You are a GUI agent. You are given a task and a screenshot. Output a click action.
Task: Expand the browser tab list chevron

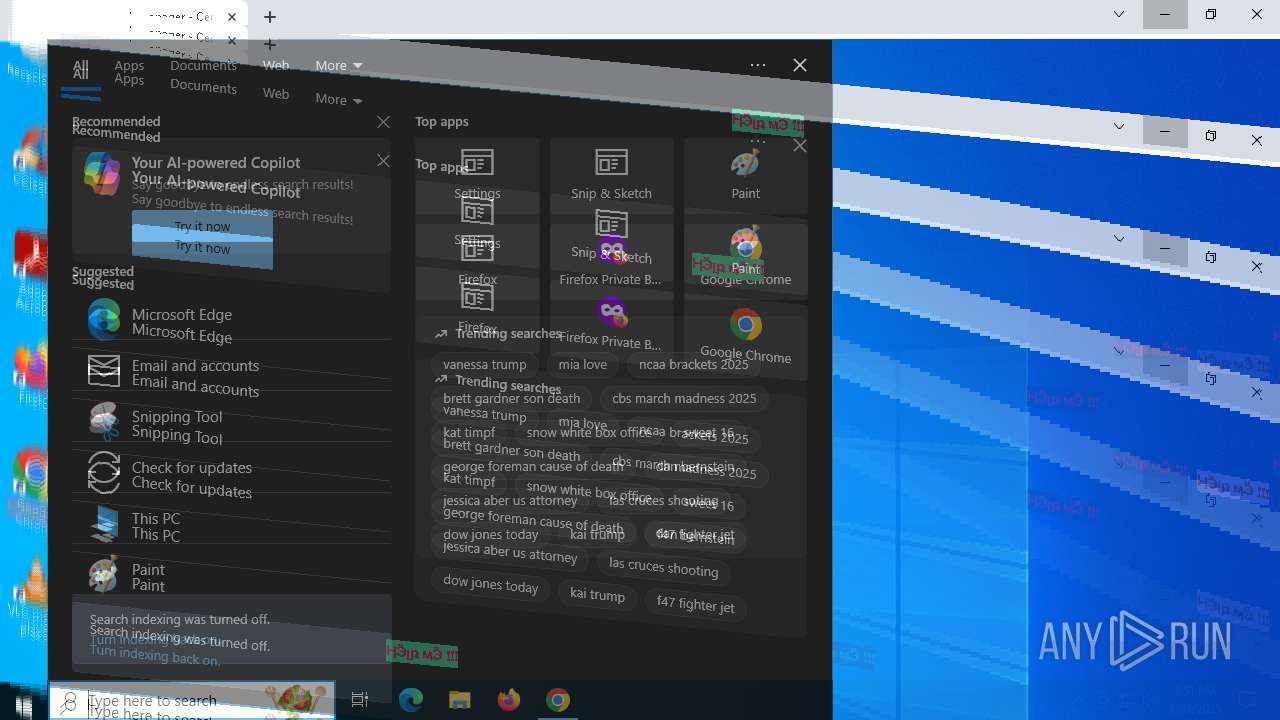(x=1119, y=14)
